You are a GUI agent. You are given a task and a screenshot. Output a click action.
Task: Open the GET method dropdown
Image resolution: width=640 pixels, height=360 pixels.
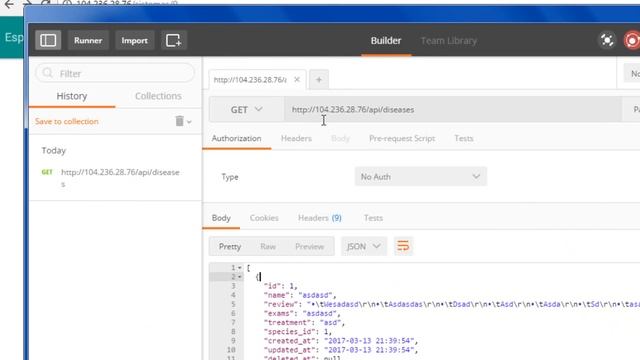pyautogui.click(x=247, y=109)
